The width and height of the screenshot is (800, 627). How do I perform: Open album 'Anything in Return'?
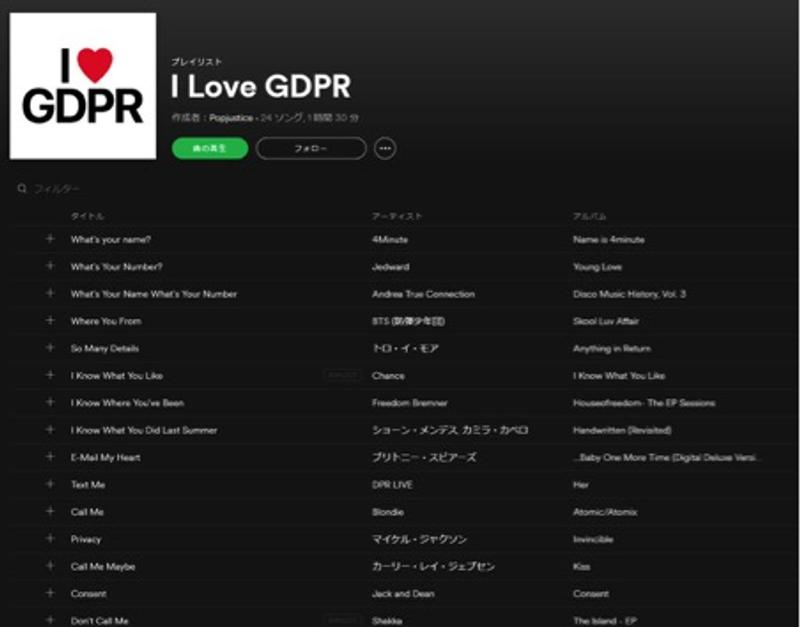coord(612,349)
